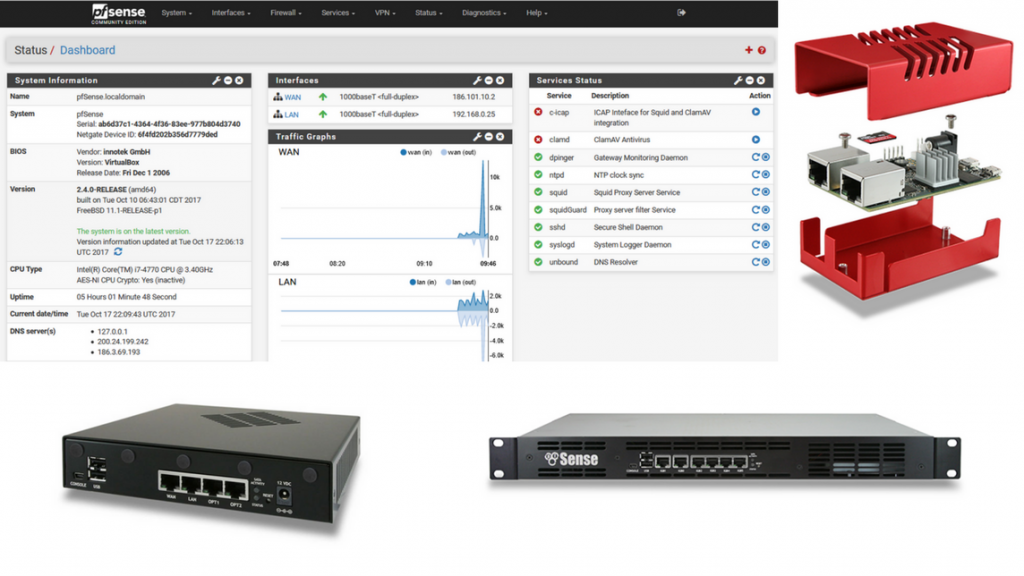Toggle the wan (out) legend series
The height and width of the screenshot is (576, 1024).
click(x=458, y=152)
